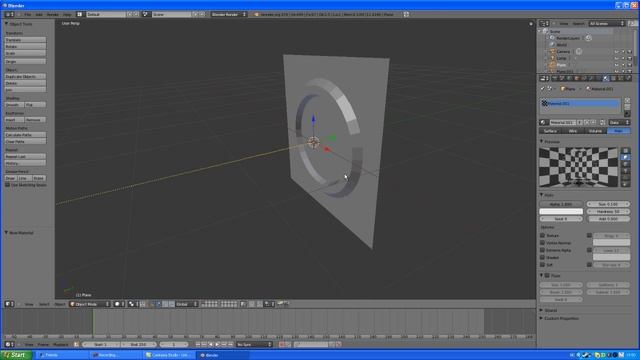Screen dimensions: 640x360
Task: Open the All Scenes outliner dropdown
Action: (x=607, y=24)
